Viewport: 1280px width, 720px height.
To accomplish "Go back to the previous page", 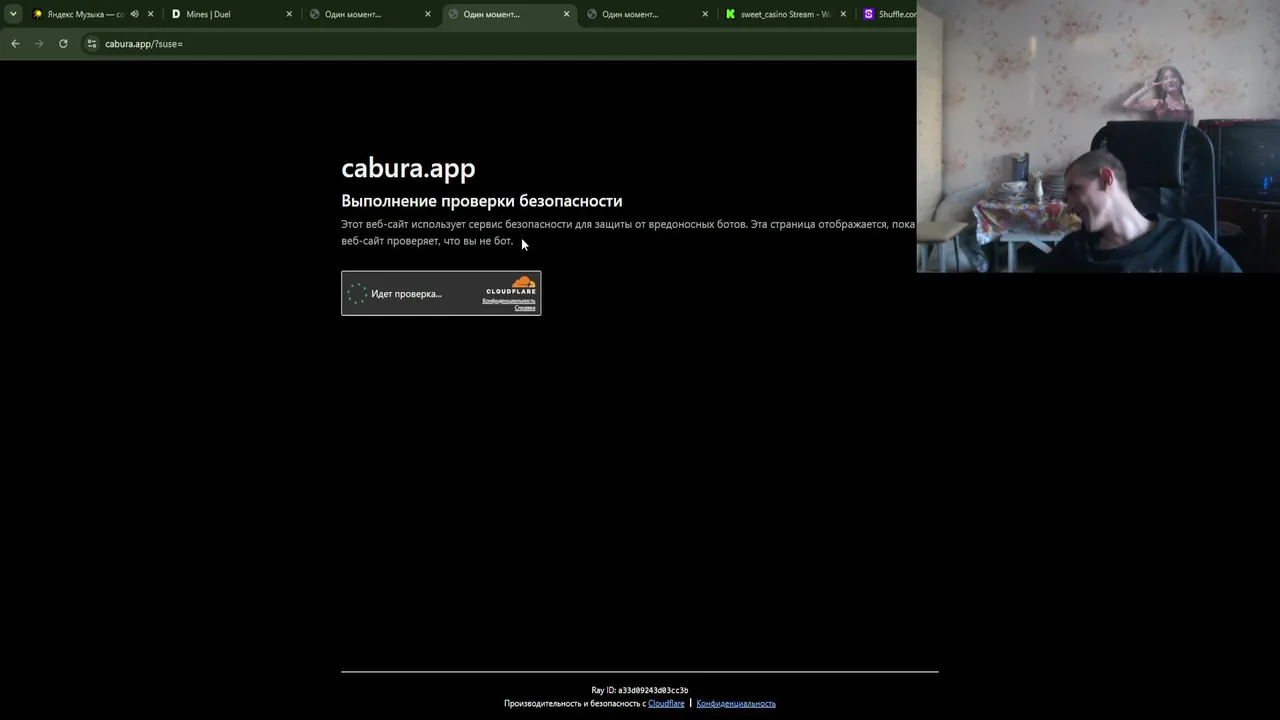I will 15,44.
